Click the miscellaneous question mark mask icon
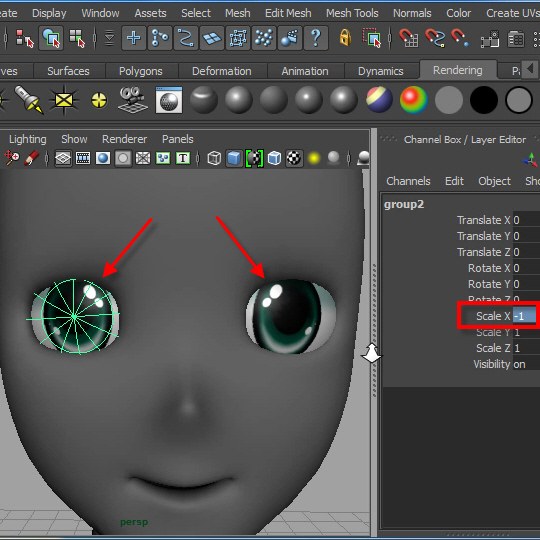This screenshot has height=540, width=540. tap(316, 38)
